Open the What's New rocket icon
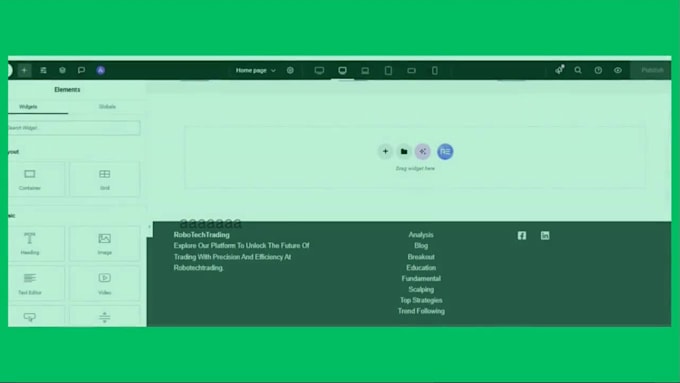680x383 pixels. [559, 69]
